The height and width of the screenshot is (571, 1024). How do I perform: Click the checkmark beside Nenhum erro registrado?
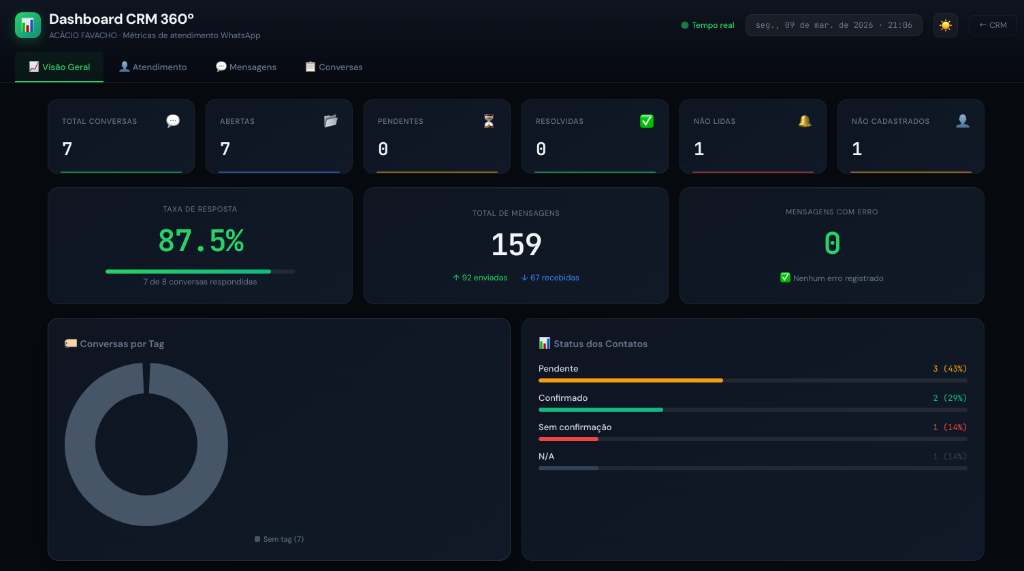tap(785, 278)
